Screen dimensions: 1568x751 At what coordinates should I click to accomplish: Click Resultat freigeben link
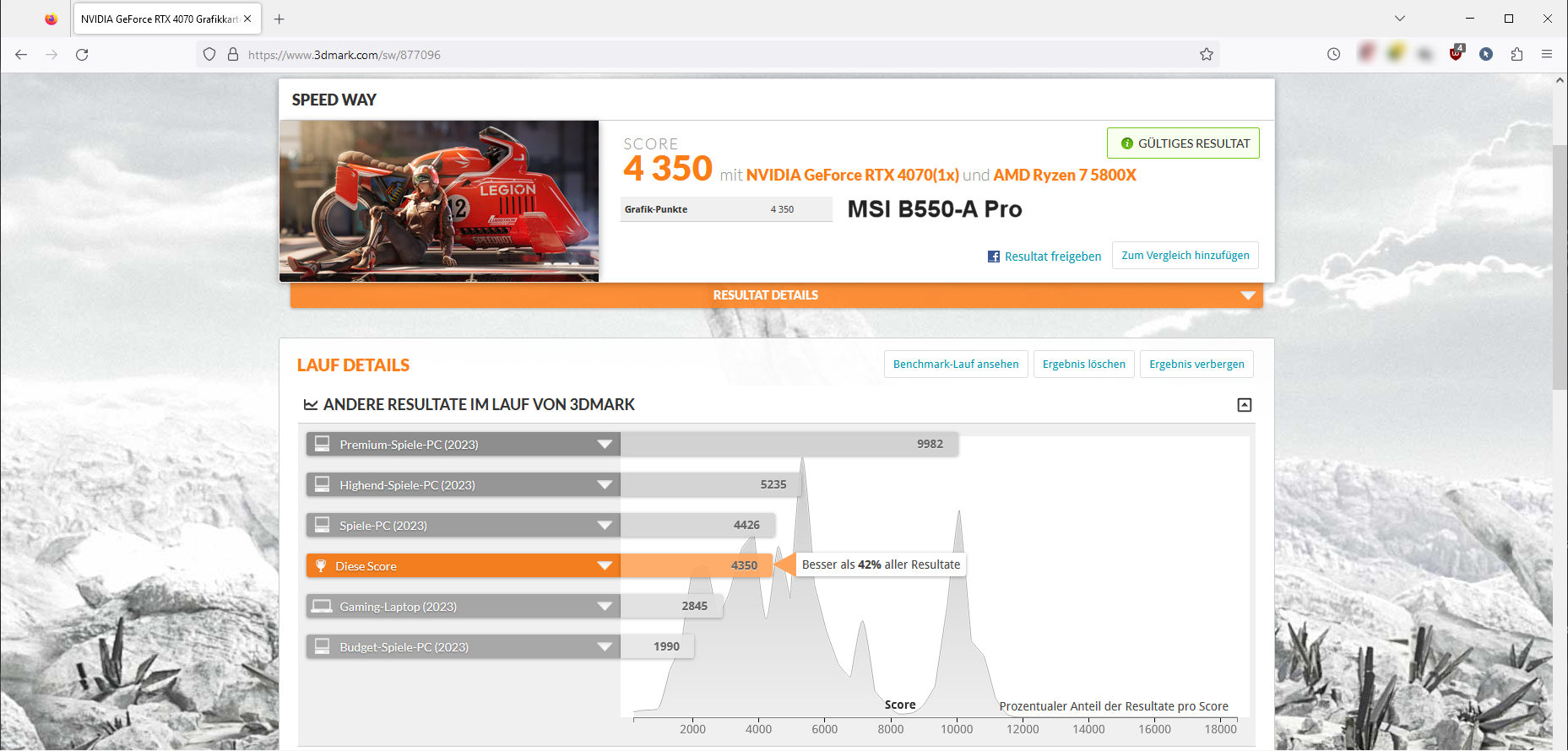click(1052, 257)
